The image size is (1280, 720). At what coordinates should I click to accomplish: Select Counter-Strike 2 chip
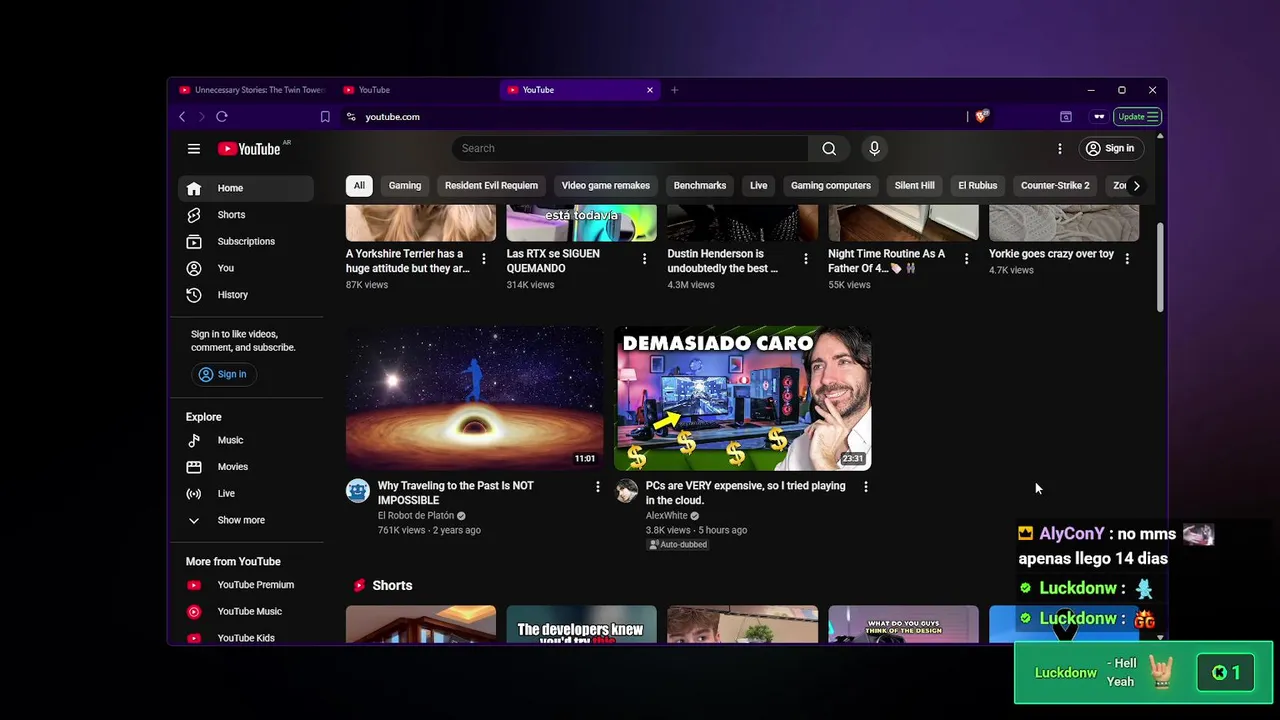(x=1055, y=186)
